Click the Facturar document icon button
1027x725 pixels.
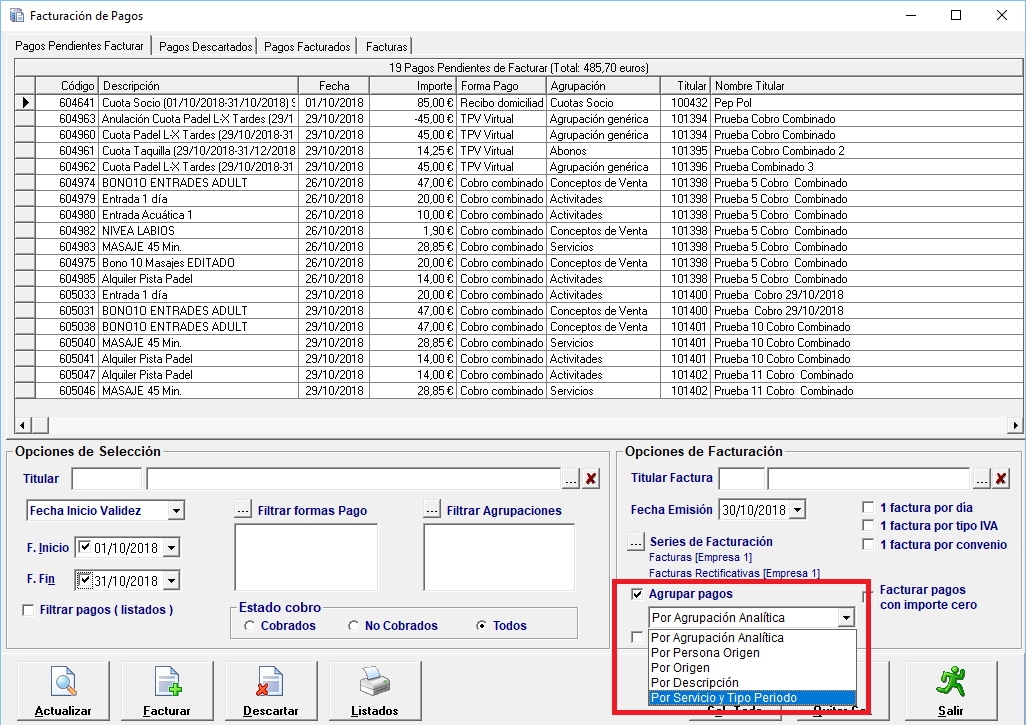click(x=167, y=692)
